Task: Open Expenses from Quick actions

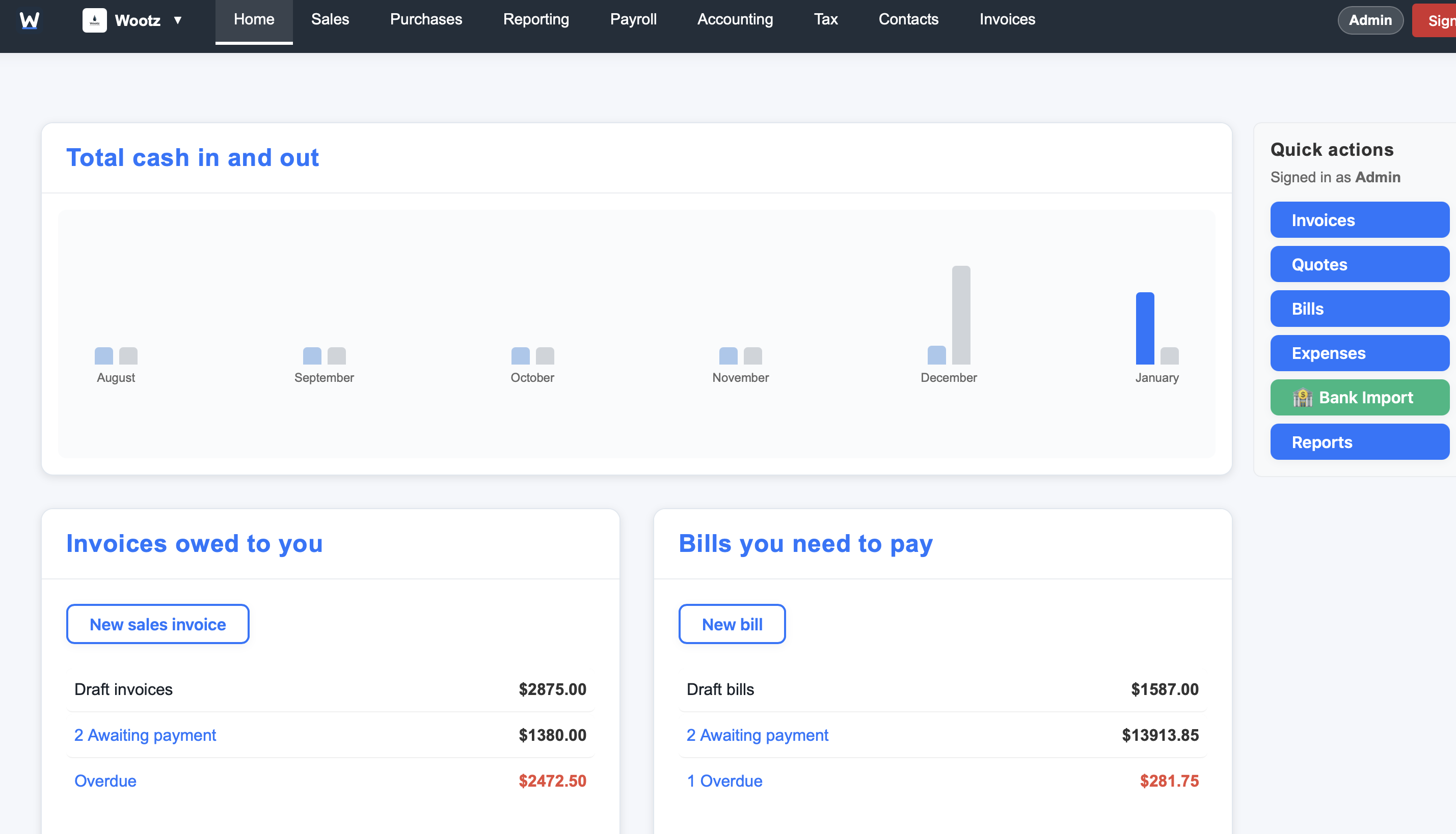Action: tap(1359, 353)
